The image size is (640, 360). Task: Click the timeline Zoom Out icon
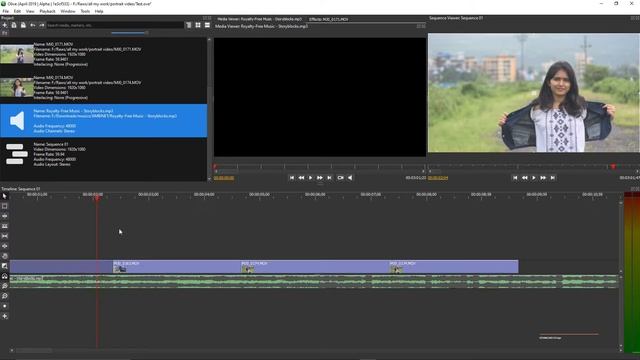[x=4, y=296]
